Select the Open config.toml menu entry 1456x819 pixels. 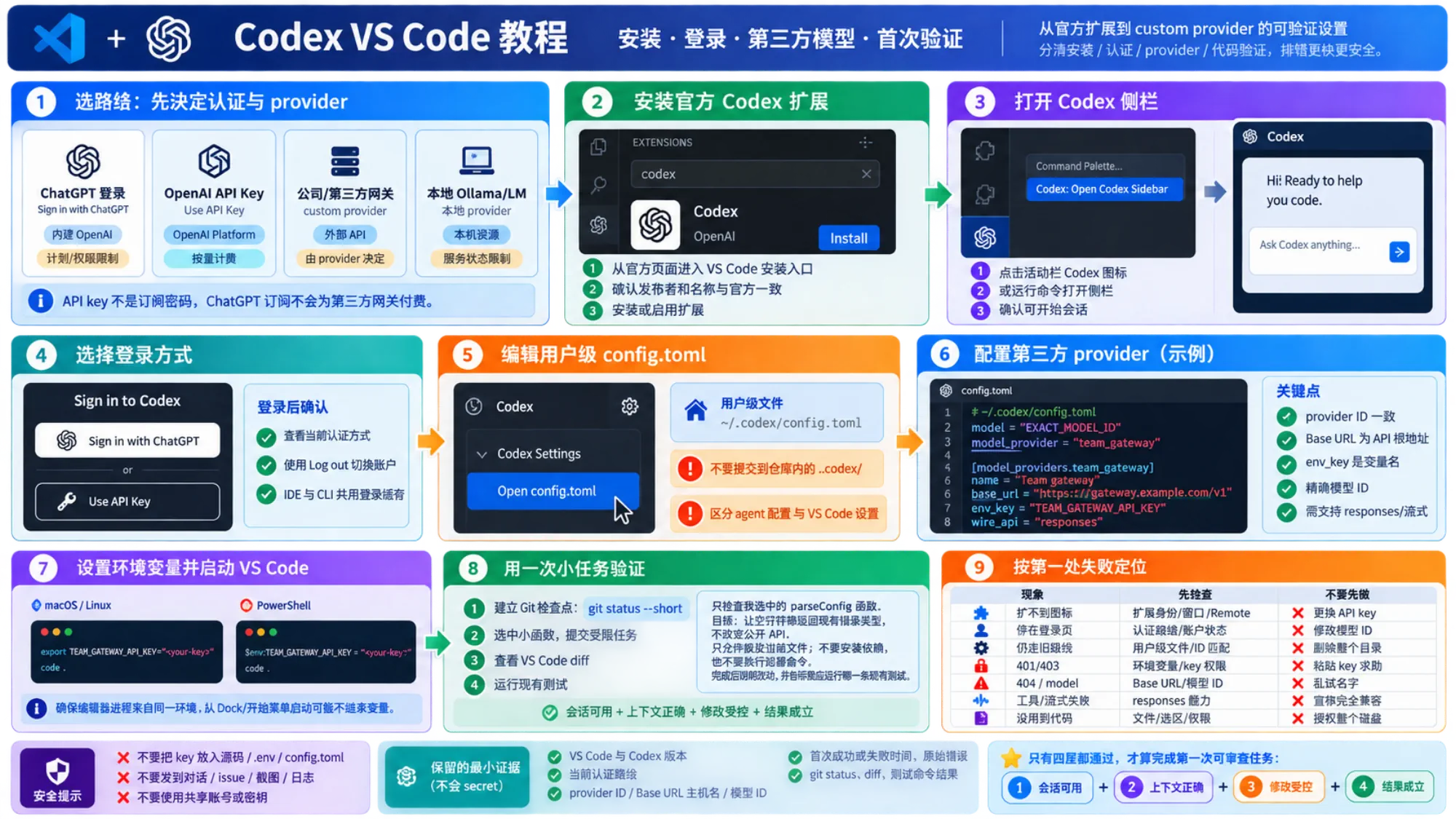553,491
